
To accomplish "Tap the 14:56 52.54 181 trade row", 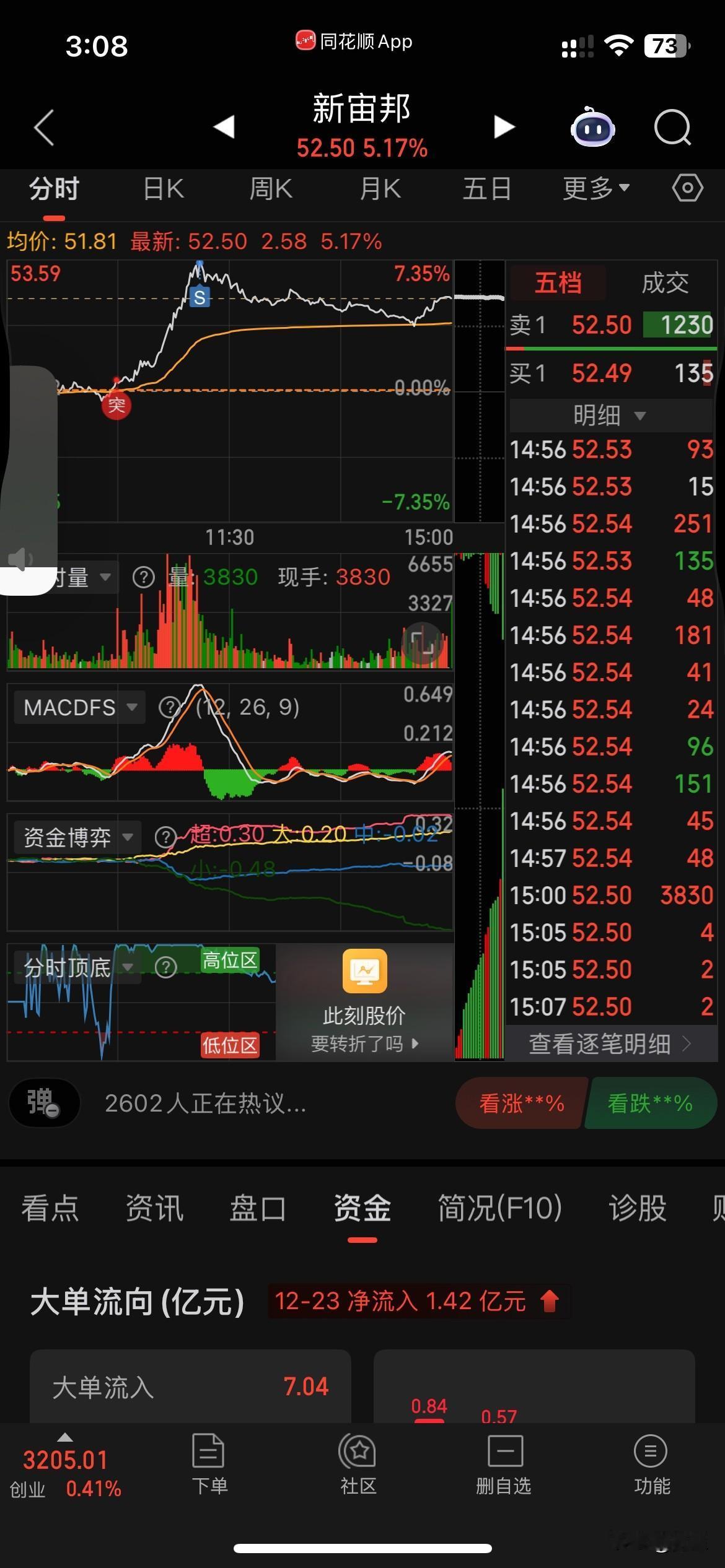I will click(611, 635).
